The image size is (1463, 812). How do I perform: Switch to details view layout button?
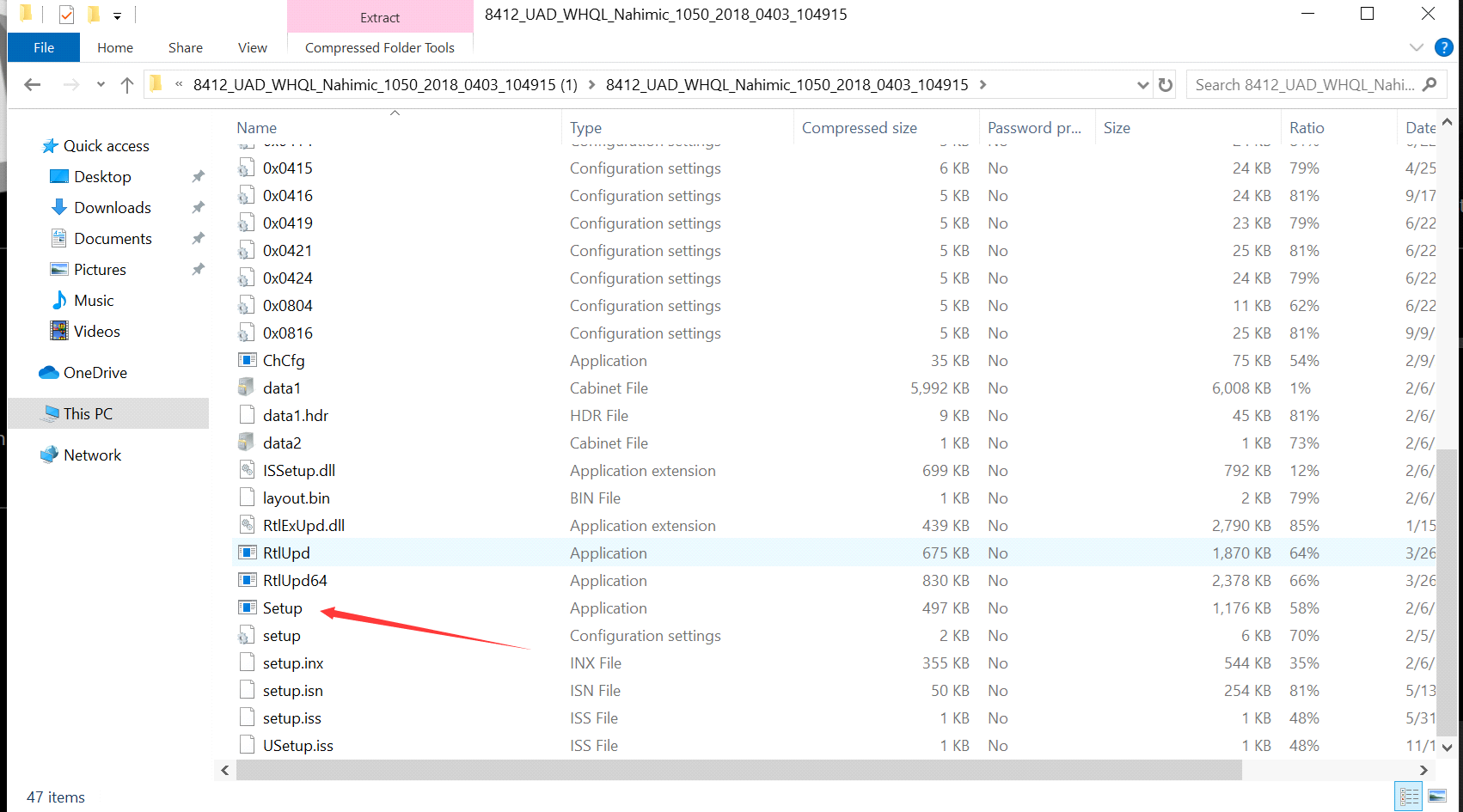point(1410,797)
